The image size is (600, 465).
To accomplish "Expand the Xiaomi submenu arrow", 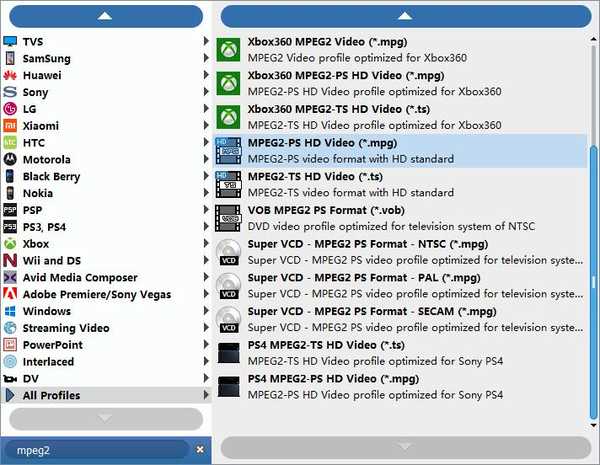I will click(206, 125).
